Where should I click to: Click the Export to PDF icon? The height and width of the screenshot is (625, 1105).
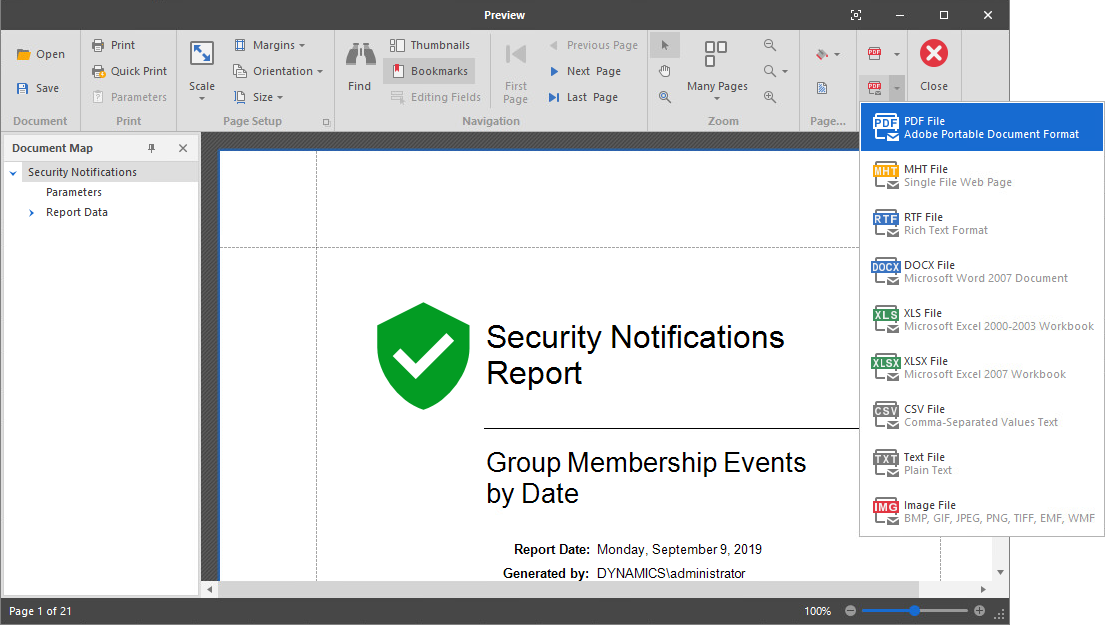[875, 53]
